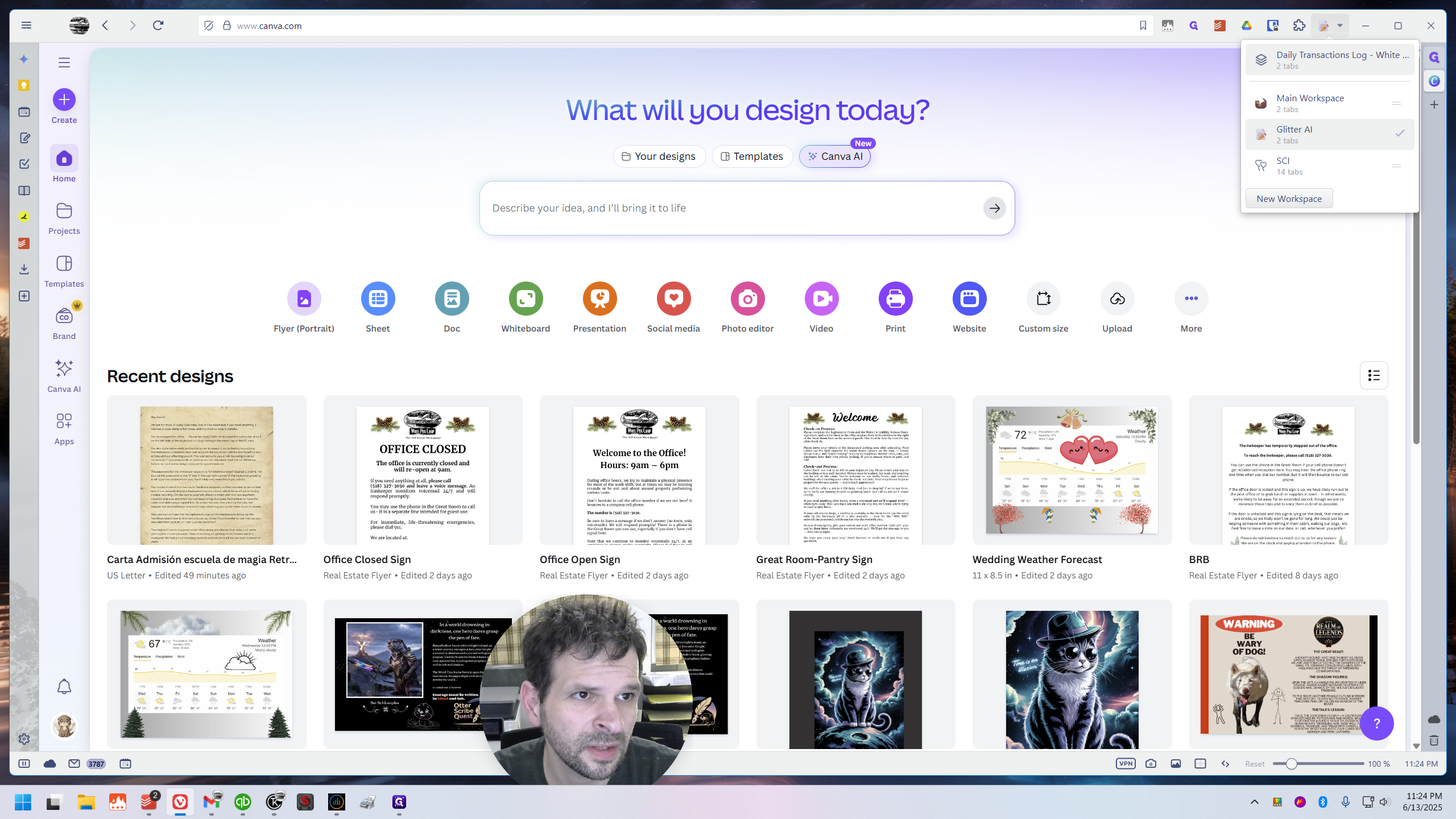Viewport: 1456px width, 819px height.
Task: Open Templates in Canva sidebar
Action: point(64,270)
